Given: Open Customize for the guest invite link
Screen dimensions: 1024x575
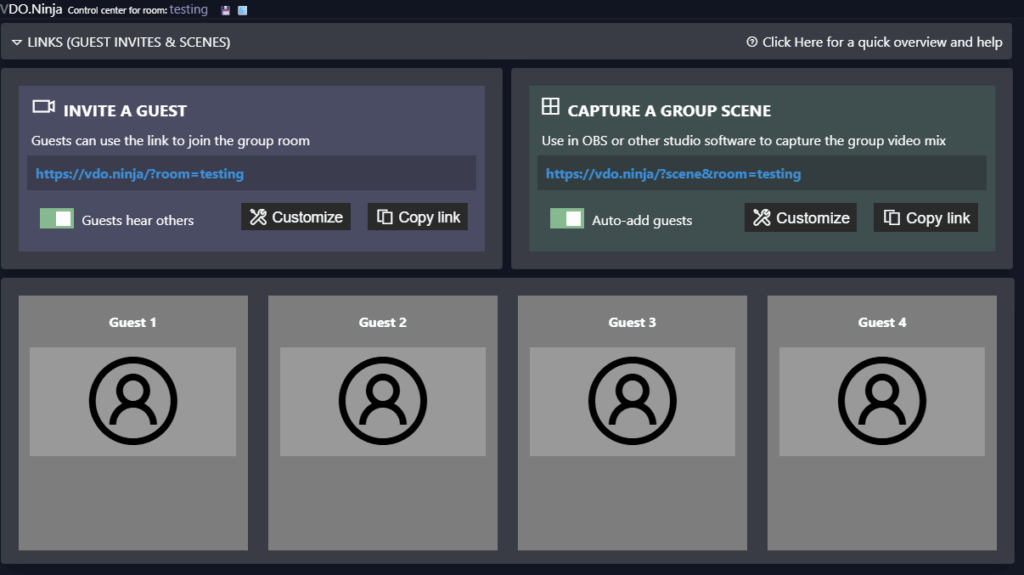Looking at the screenshot, I should (296, 217).
